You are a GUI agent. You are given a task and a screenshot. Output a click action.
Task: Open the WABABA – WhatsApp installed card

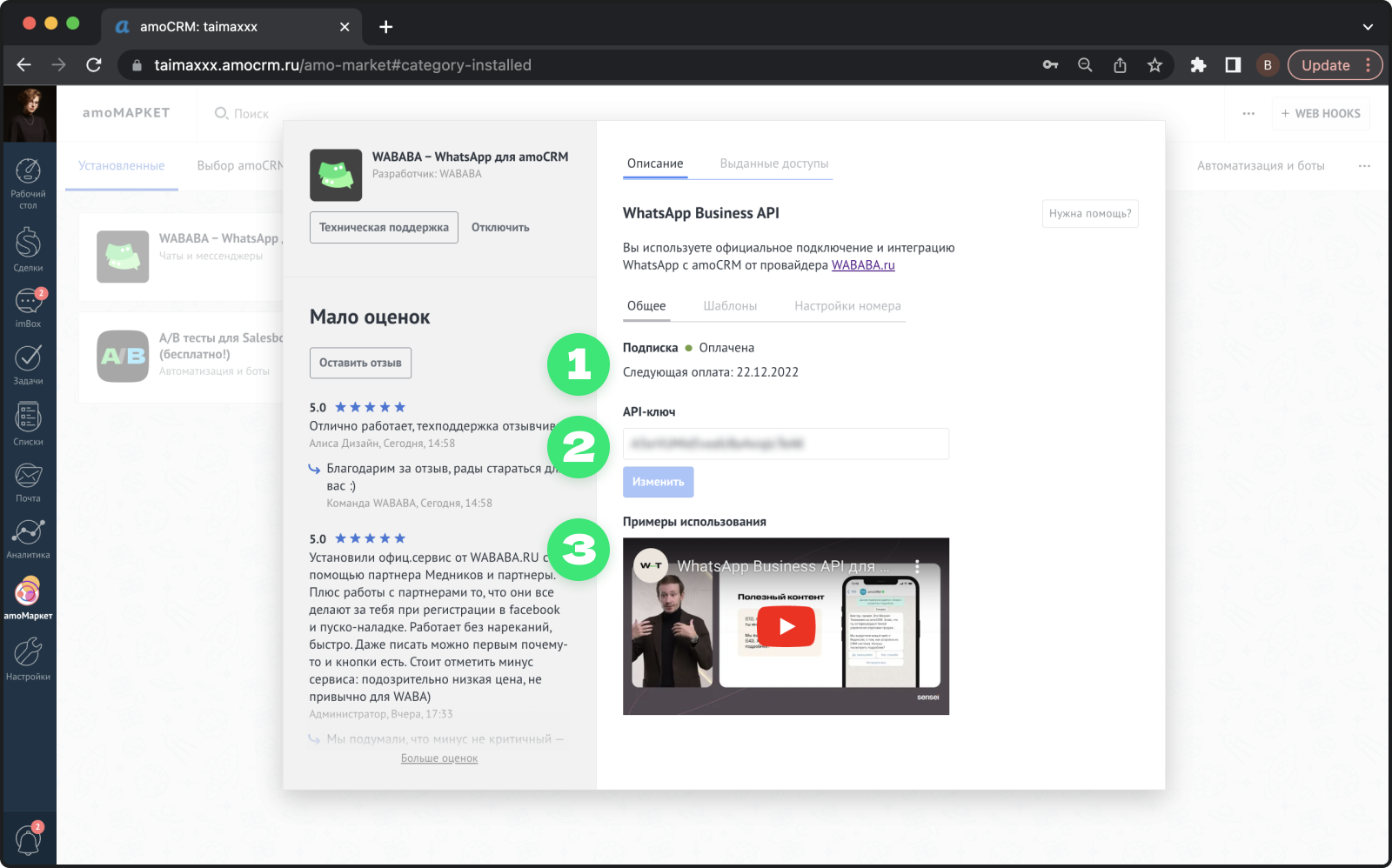coord(181,257)
